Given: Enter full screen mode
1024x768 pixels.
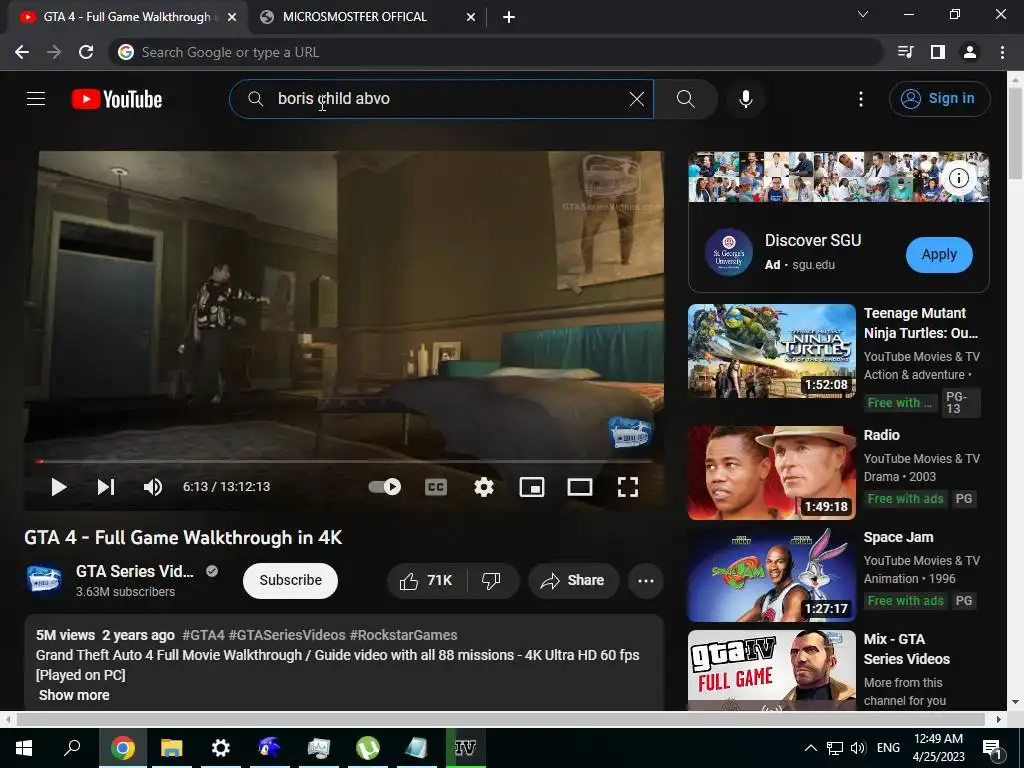Looking at the screenshot, I should point(628,487).
